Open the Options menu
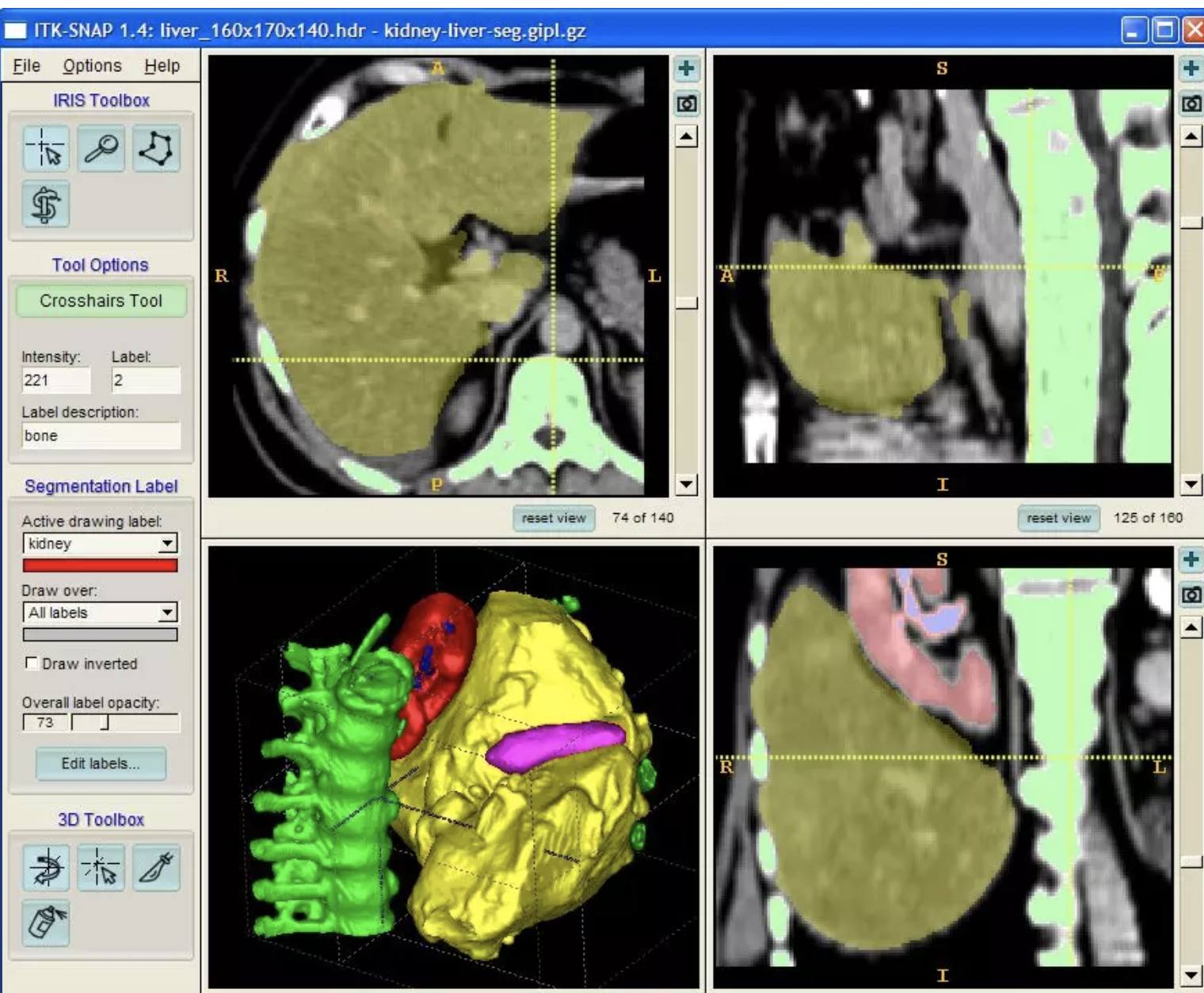This screenshot has width=1204, height=993. pos(92,66)
